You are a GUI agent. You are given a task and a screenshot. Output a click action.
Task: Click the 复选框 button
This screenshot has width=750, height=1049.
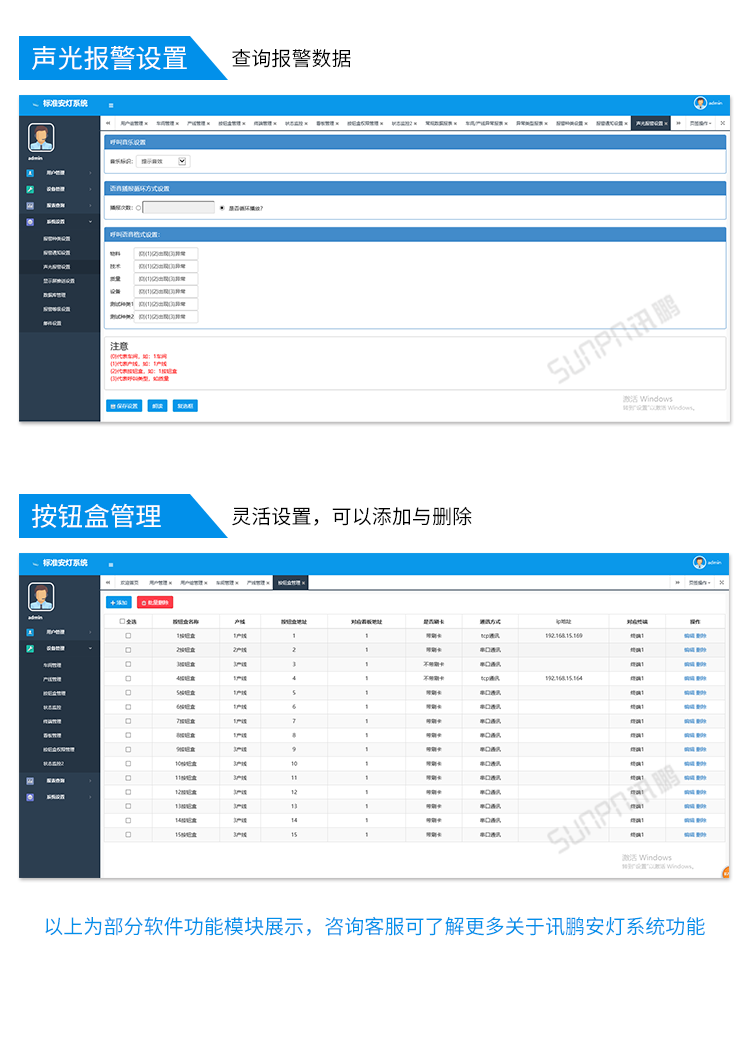[185, 406]
